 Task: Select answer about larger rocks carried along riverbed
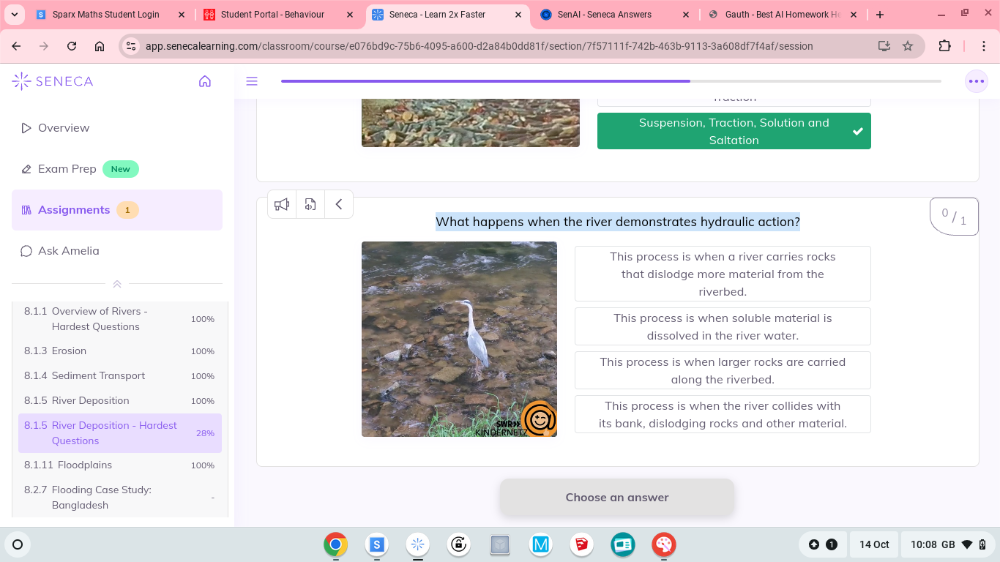[722, 370]
